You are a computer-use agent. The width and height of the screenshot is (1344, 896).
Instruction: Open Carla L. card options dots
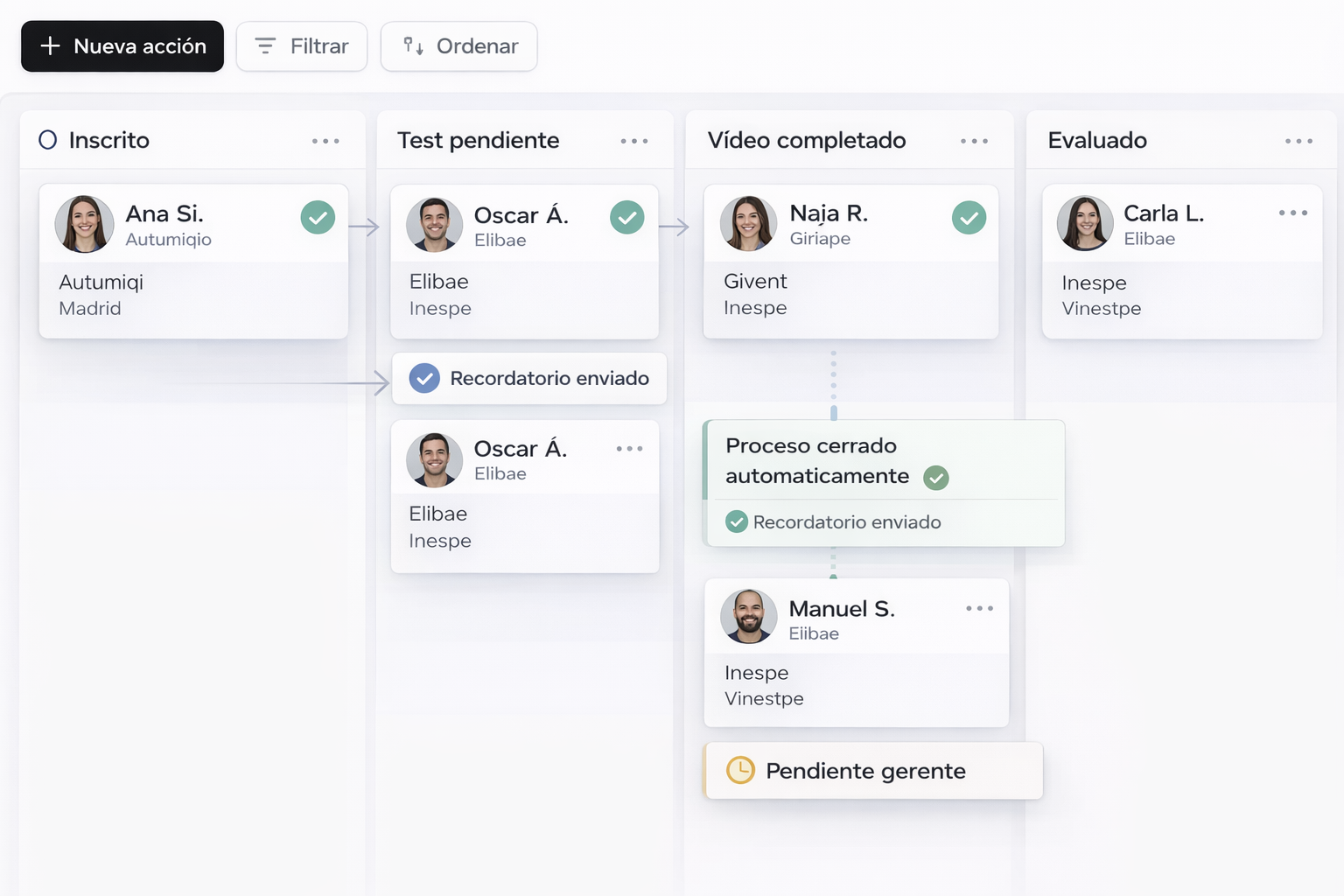pyautogui.click(x=1292, y=213)
